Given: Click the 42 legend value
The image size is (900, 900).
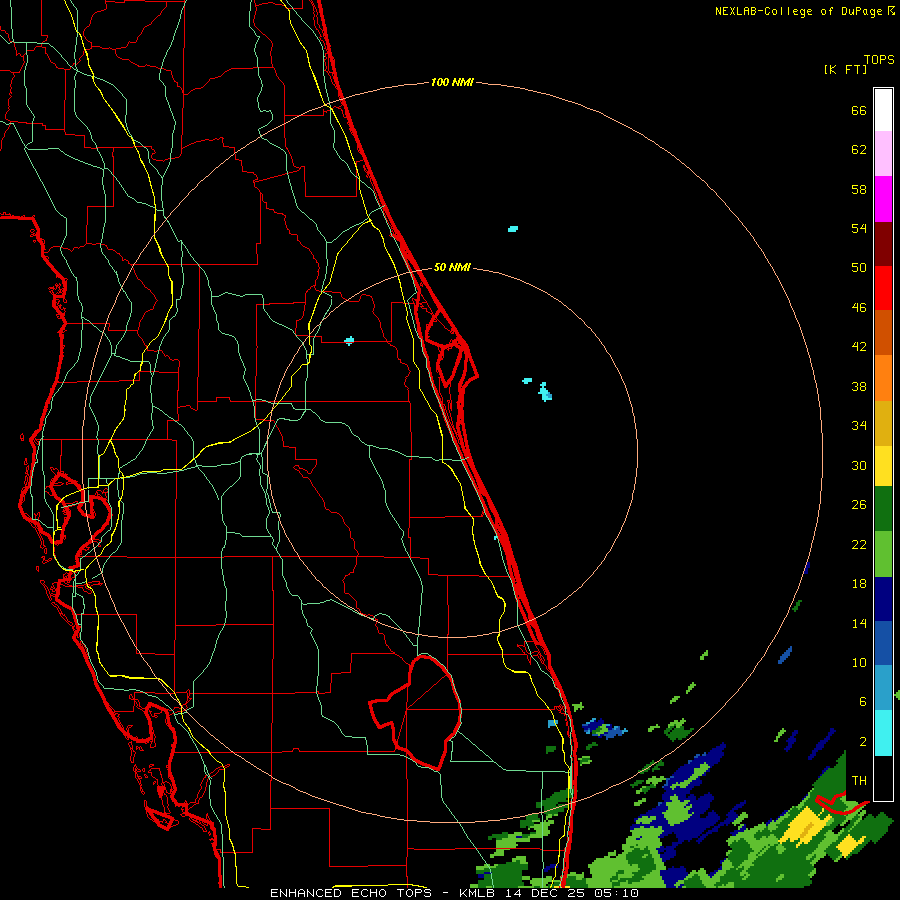Looking at the screenshot, I should 859,347.
